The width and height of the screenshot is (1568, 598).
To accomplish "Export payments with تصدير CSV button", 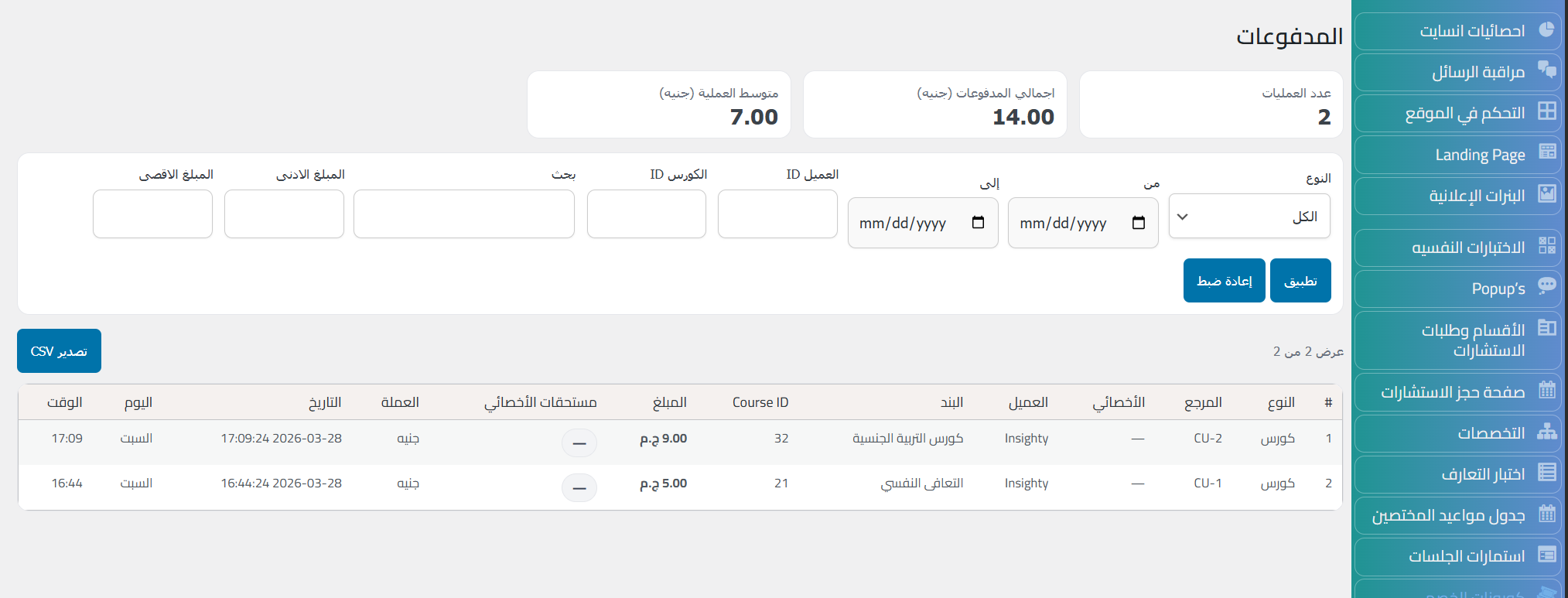I will (x=59, y=351).
